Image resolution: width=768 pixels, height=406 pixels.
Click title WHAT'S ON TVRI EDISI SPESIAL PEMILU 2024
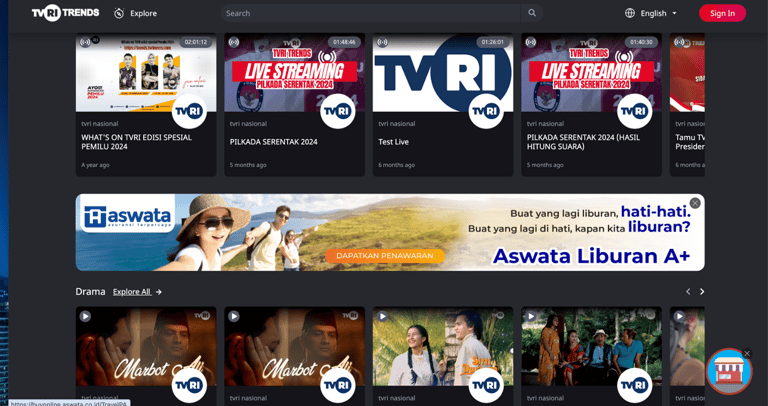click(137, 142)
